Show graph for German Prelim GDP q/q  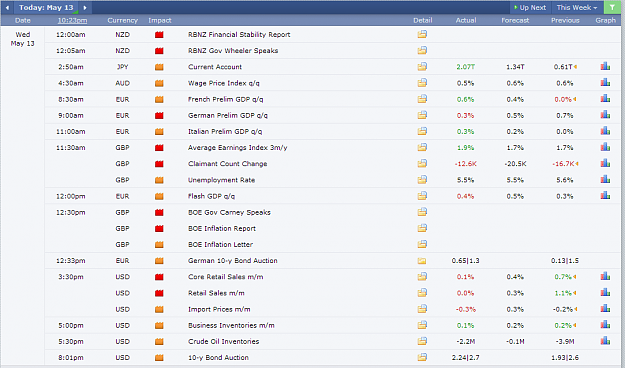click(605, 115)
